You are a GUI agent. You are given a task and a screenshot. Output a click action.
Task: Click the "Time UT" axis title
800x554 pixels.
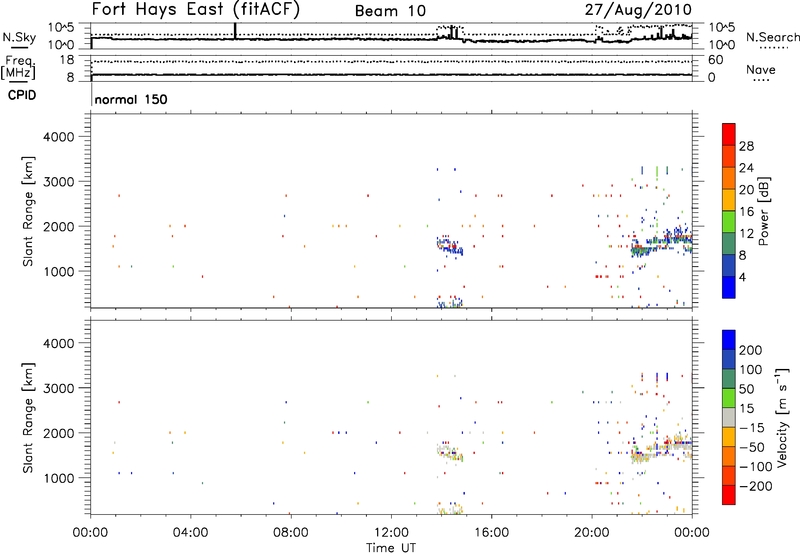coord(391,548)
